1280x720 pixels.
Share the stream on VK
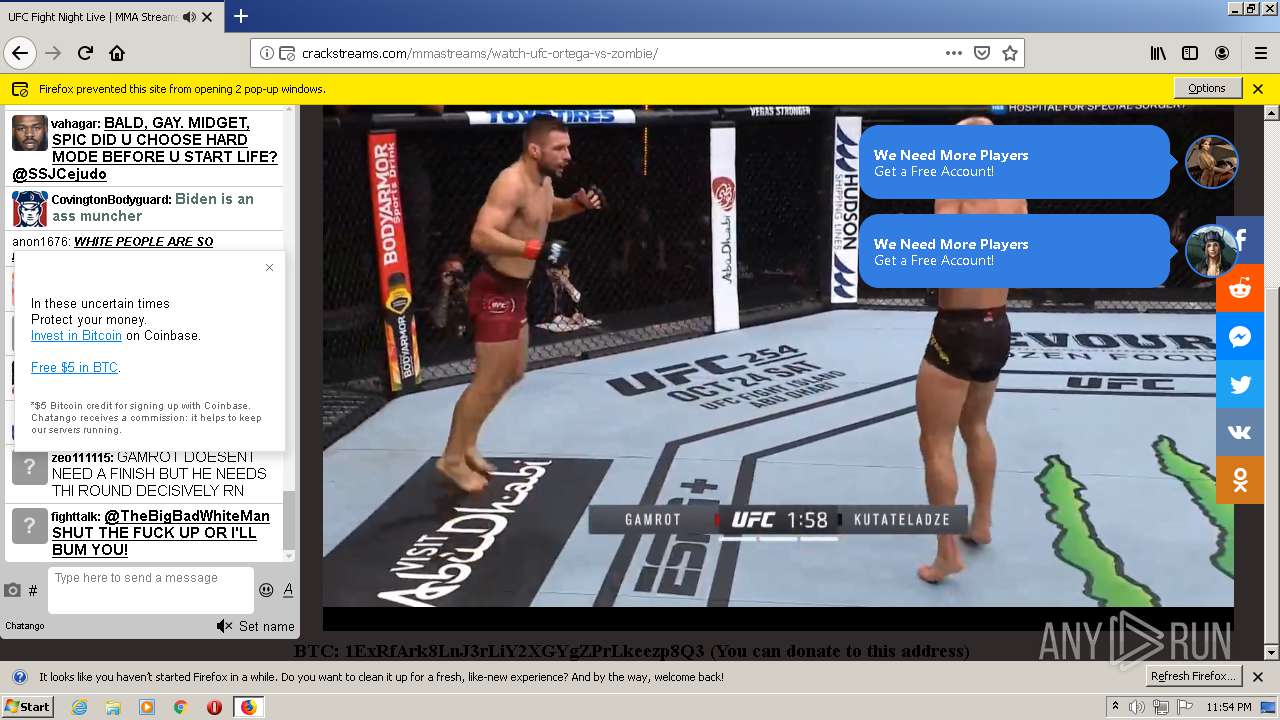[1240, 432]
